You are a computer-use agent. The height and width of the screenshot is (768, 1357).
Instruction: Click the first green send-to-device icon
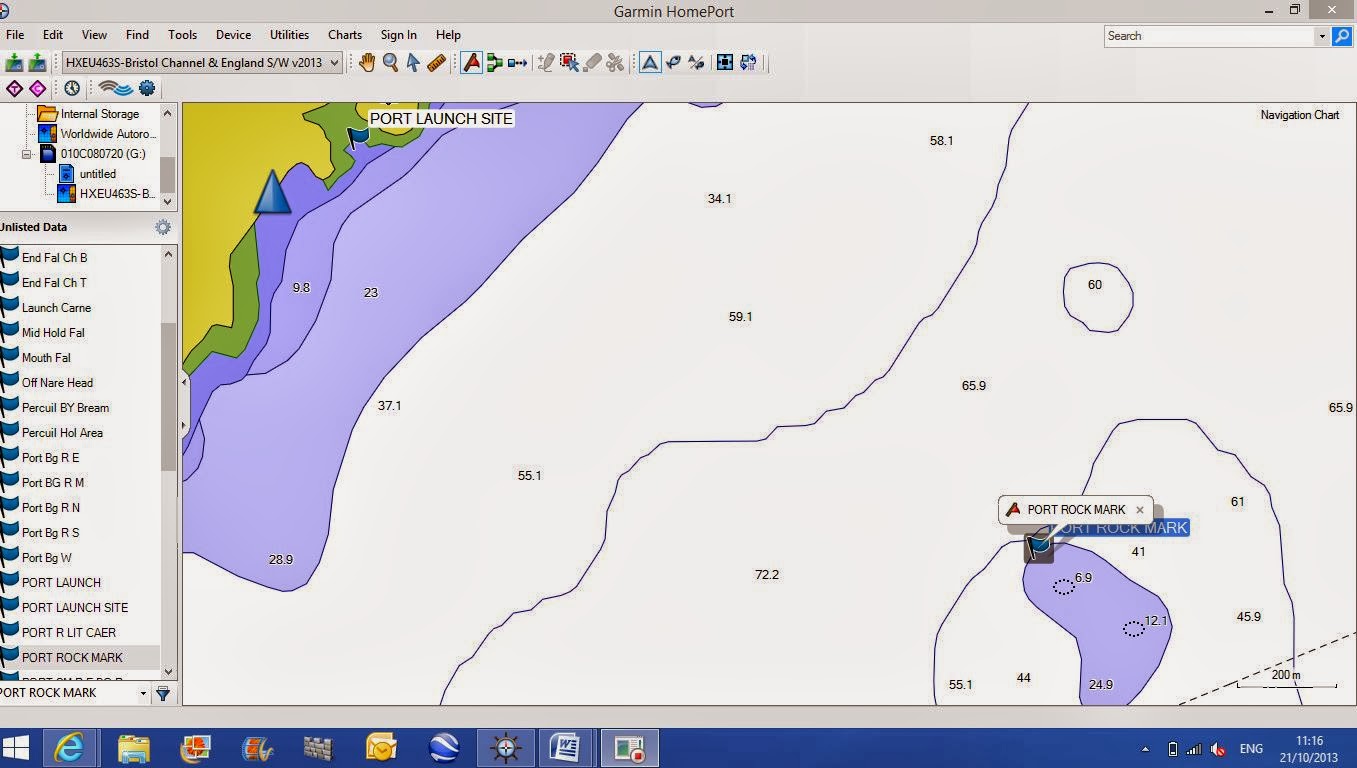point(15,63)
